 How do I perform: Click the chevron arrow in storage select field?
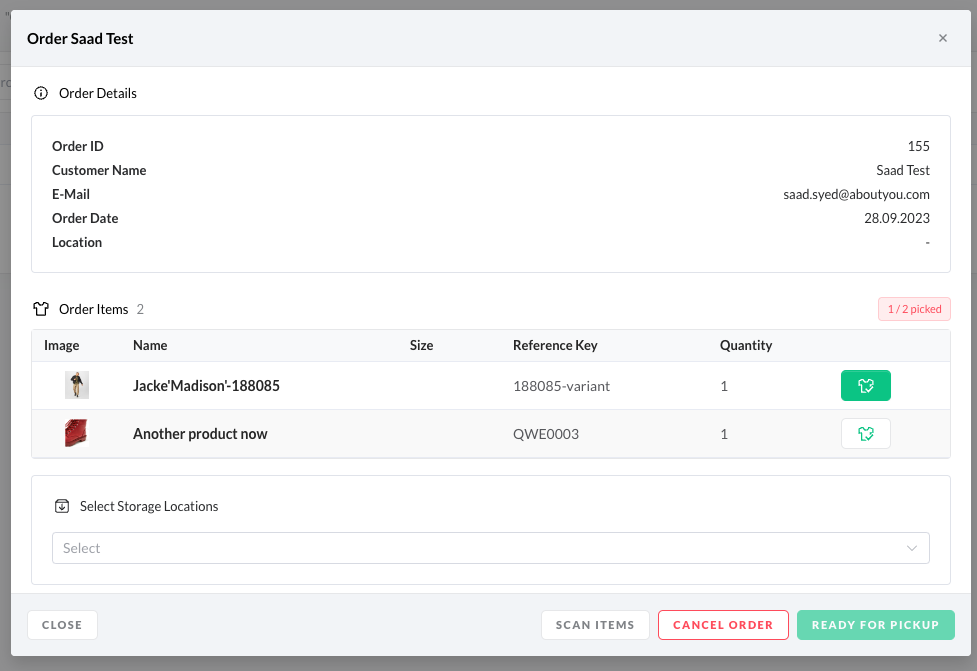click(x=911, y=548)
